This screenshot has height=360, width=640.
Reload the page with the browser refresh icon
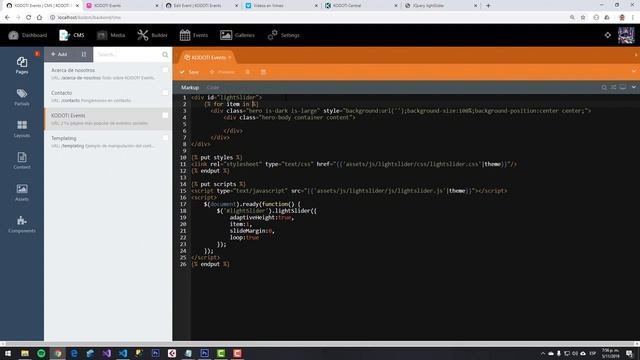pos(29,18)
